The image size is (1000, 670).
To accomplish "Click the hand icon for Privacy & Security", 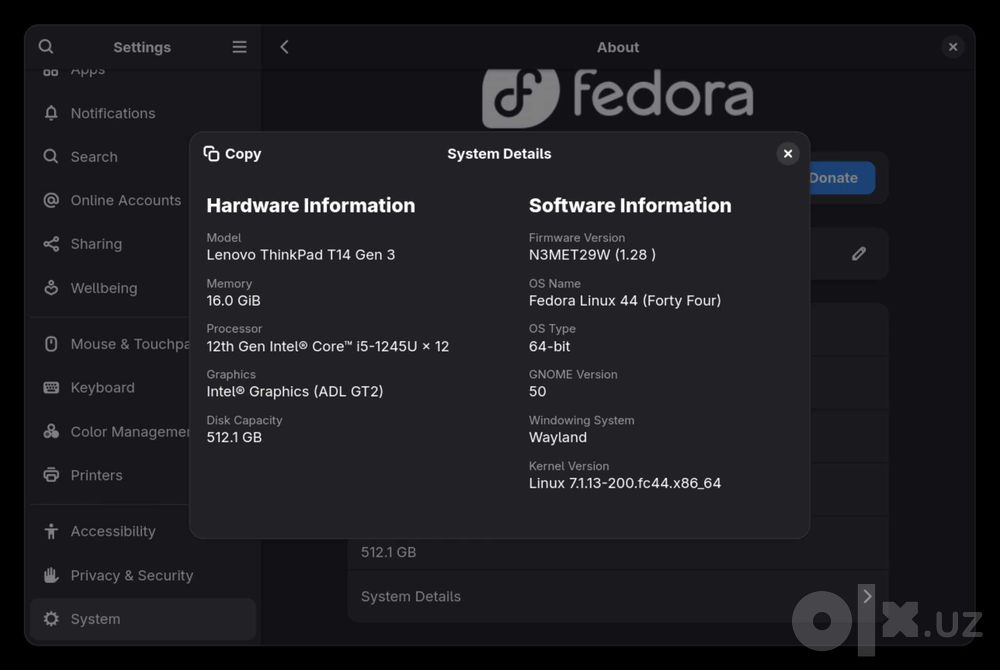I will point(51,575).
